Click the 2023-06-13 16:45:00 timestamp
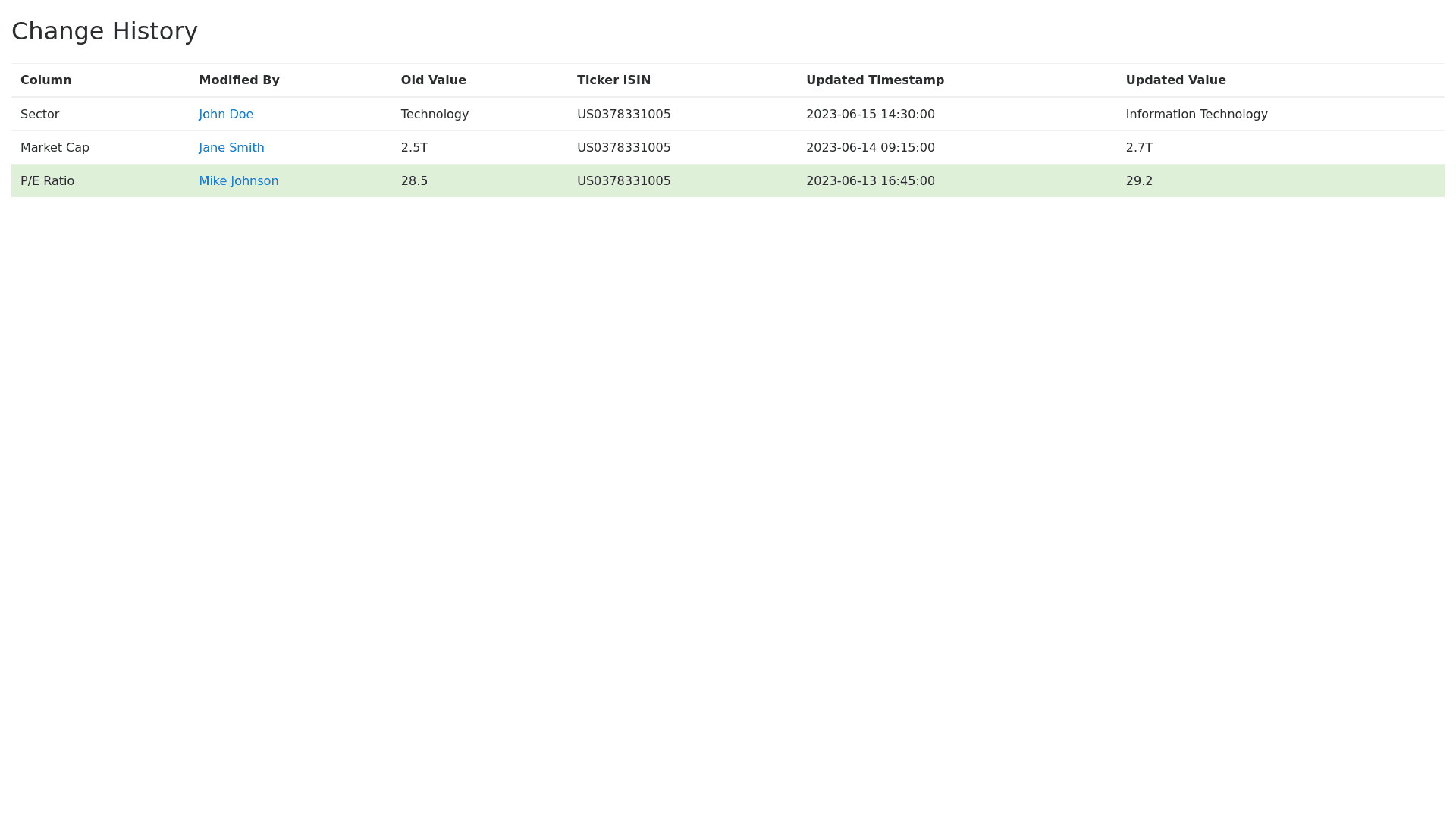This screenshot has width=1456, height=819. pos(870,181)
